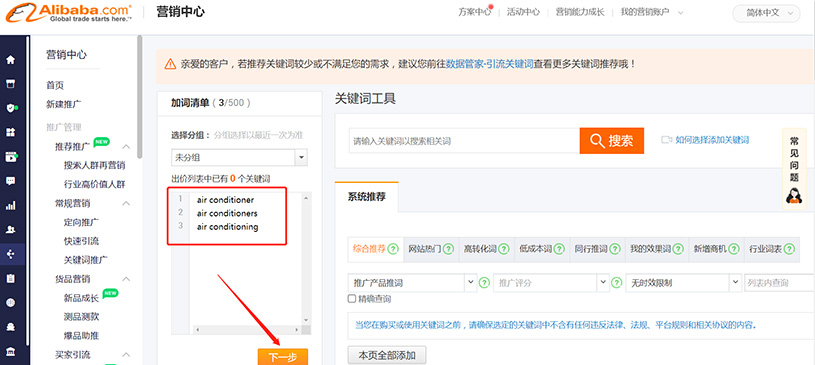
Task: Click the shield icon in the dark sidebar
Action: point(10,108)
